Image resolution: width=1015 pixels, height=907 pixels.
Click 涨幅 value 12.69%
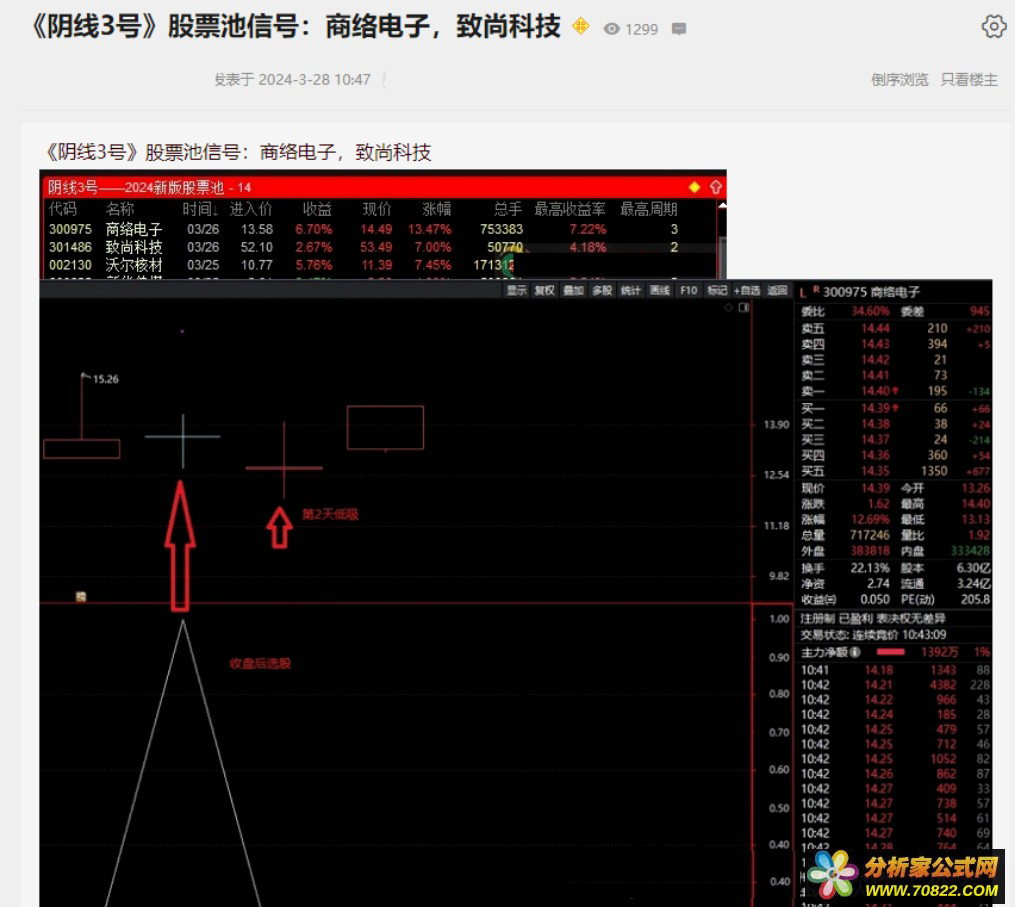click(x=870, y=519)
